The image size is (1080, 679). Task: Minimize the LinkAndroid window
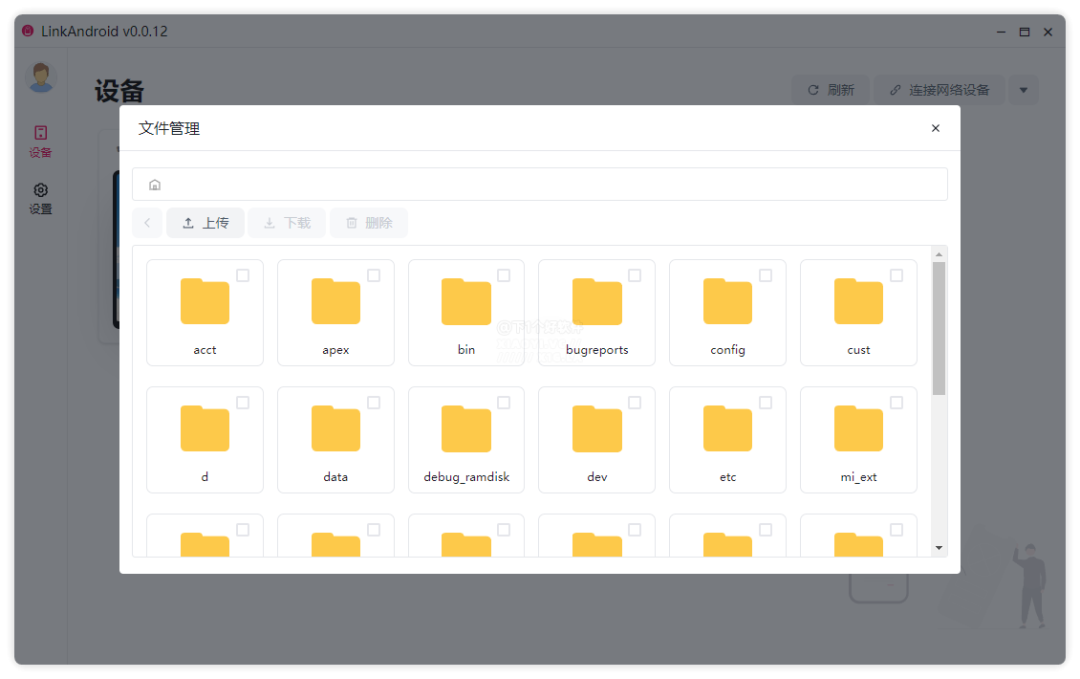point(1001,32)
